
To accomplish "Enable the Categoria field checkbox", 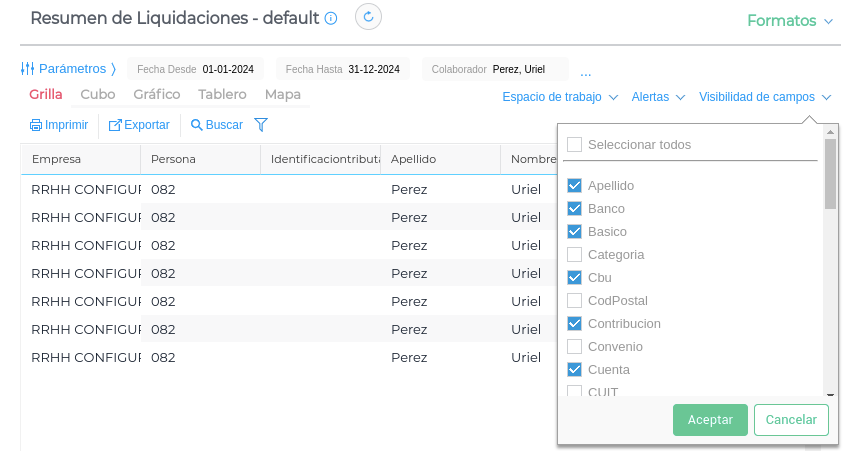I will (x=575, y=254).
